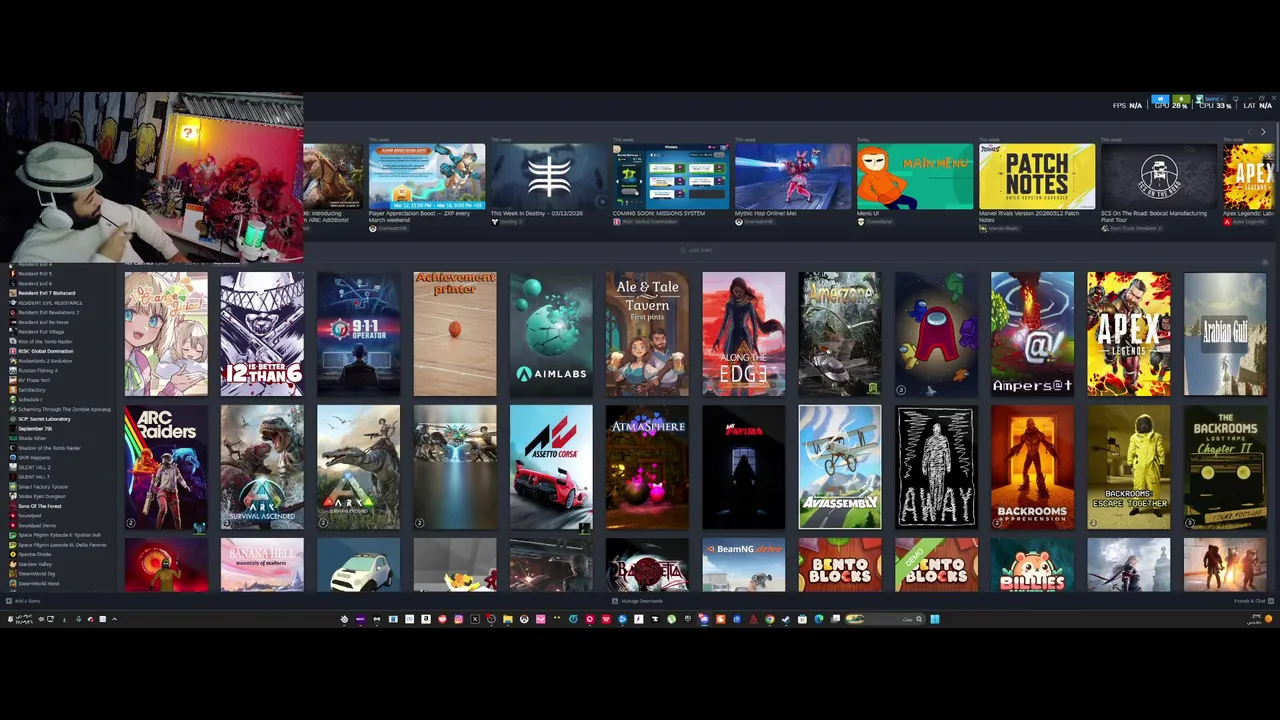Image resolution: width=1280 pixels, height=720 pixels.
Task: Select September 7th in sidebar
Action: (x=35, y=429)
